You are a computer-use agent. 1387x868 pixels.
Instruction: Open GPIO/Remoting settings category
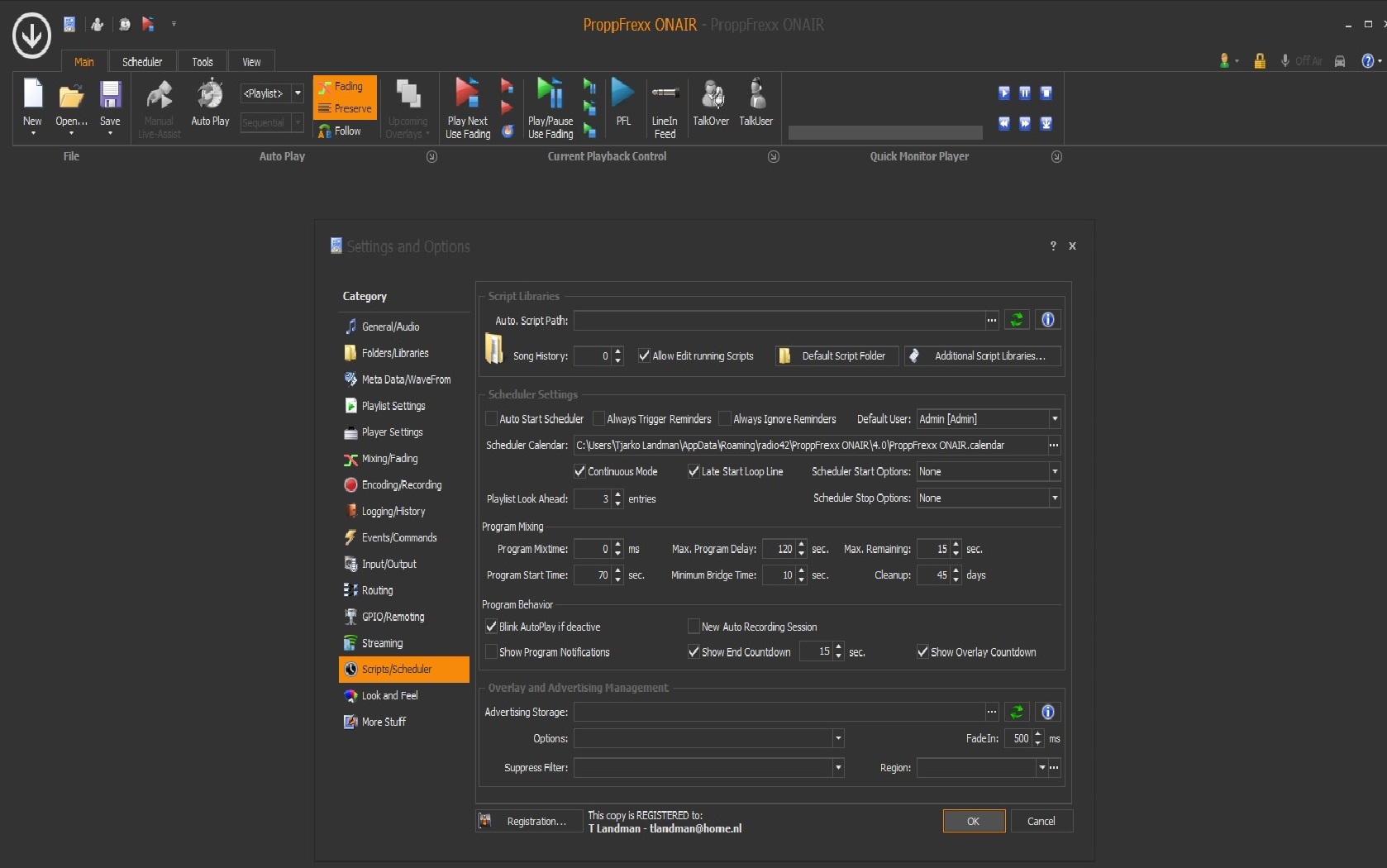[x=404, y=617]
